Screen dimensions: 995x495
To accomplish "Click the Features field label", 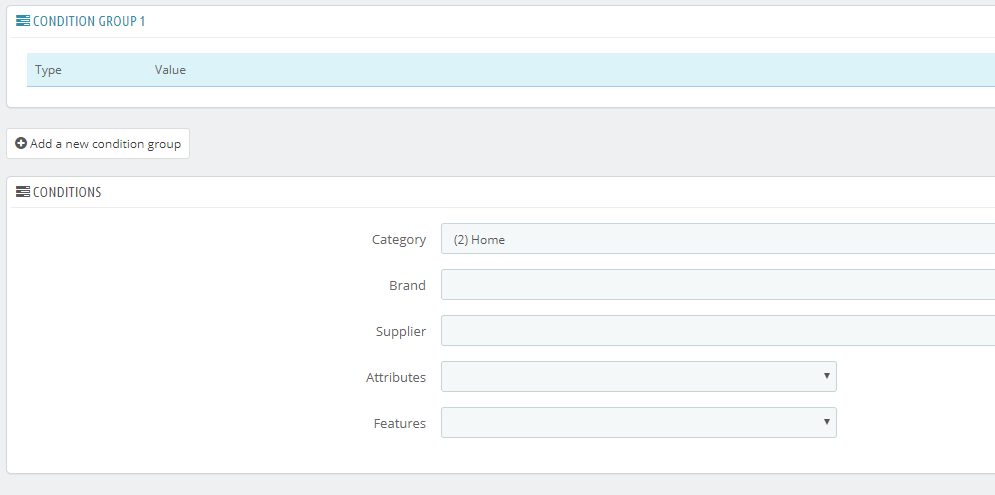I will click(x=400, y=423).
